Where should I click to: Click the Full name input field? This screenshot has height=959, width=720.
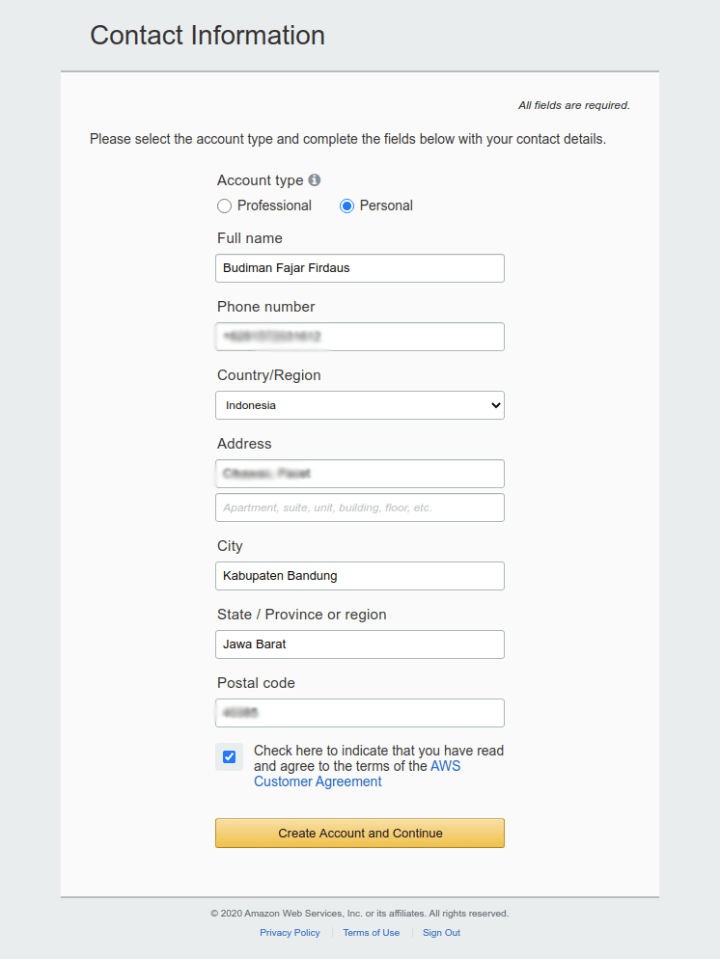[360, 268]
